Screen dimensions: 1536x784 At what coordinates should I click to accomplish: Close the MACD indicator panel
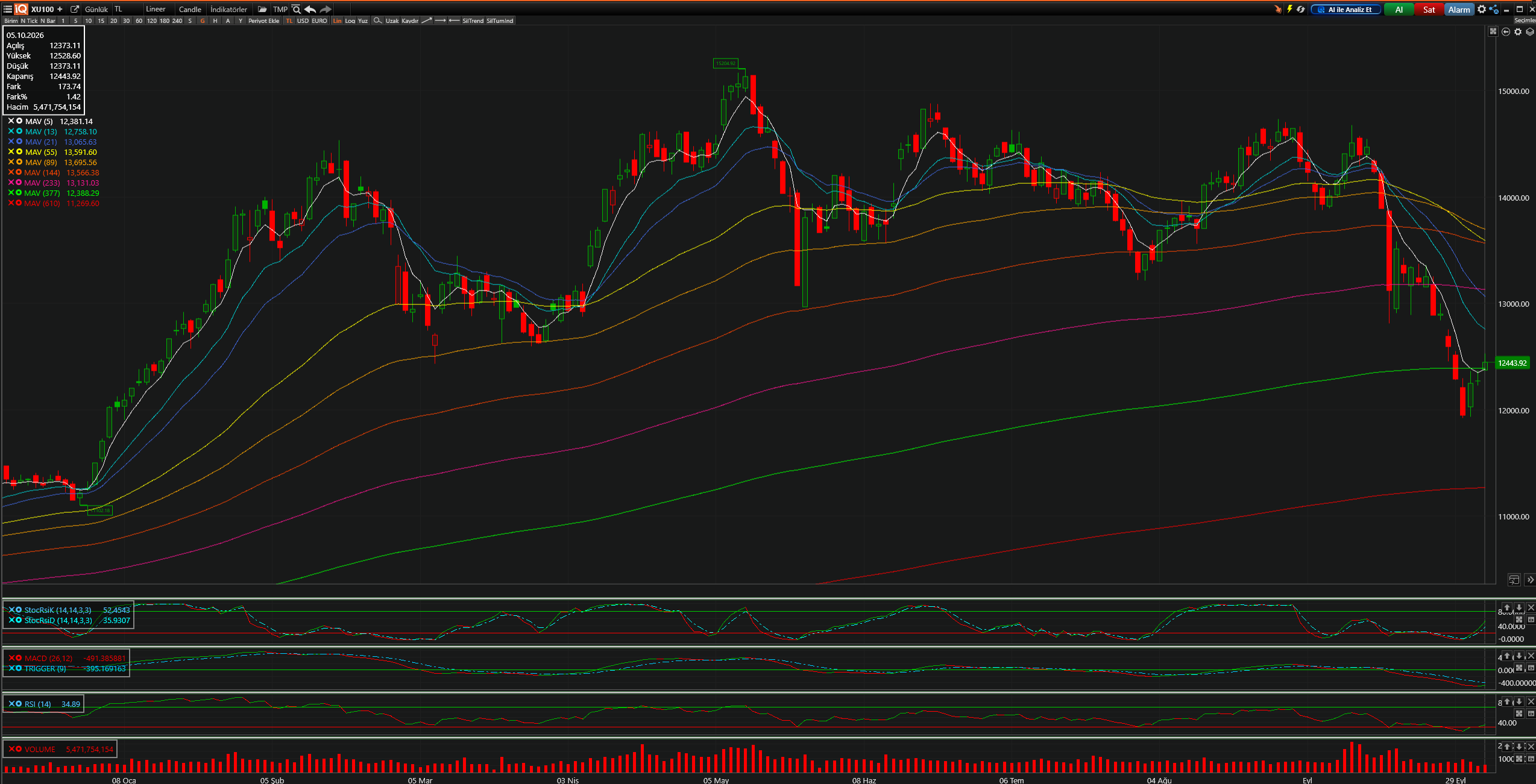pyautogui.click(x=1531, y=656)
